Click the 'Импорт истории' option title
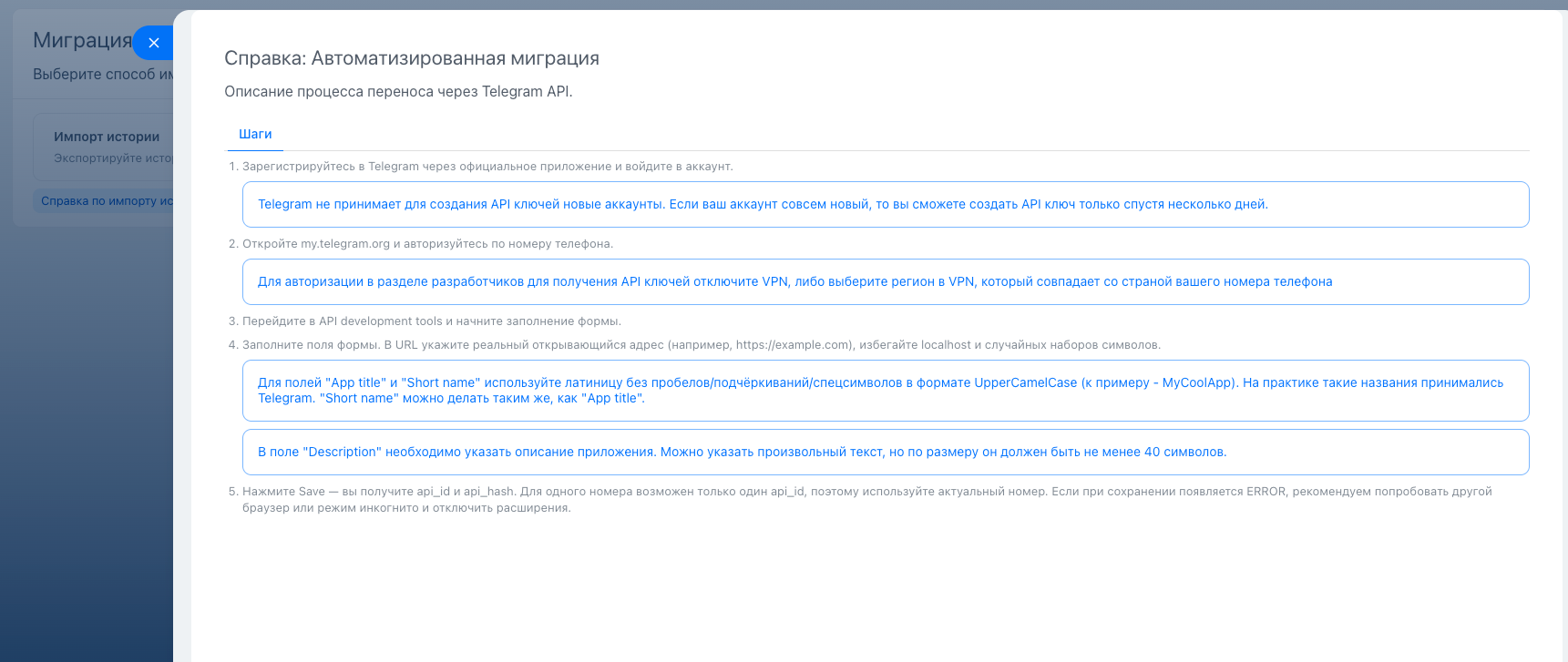Viewport: 1568px width, 662px height. (107, 137)
